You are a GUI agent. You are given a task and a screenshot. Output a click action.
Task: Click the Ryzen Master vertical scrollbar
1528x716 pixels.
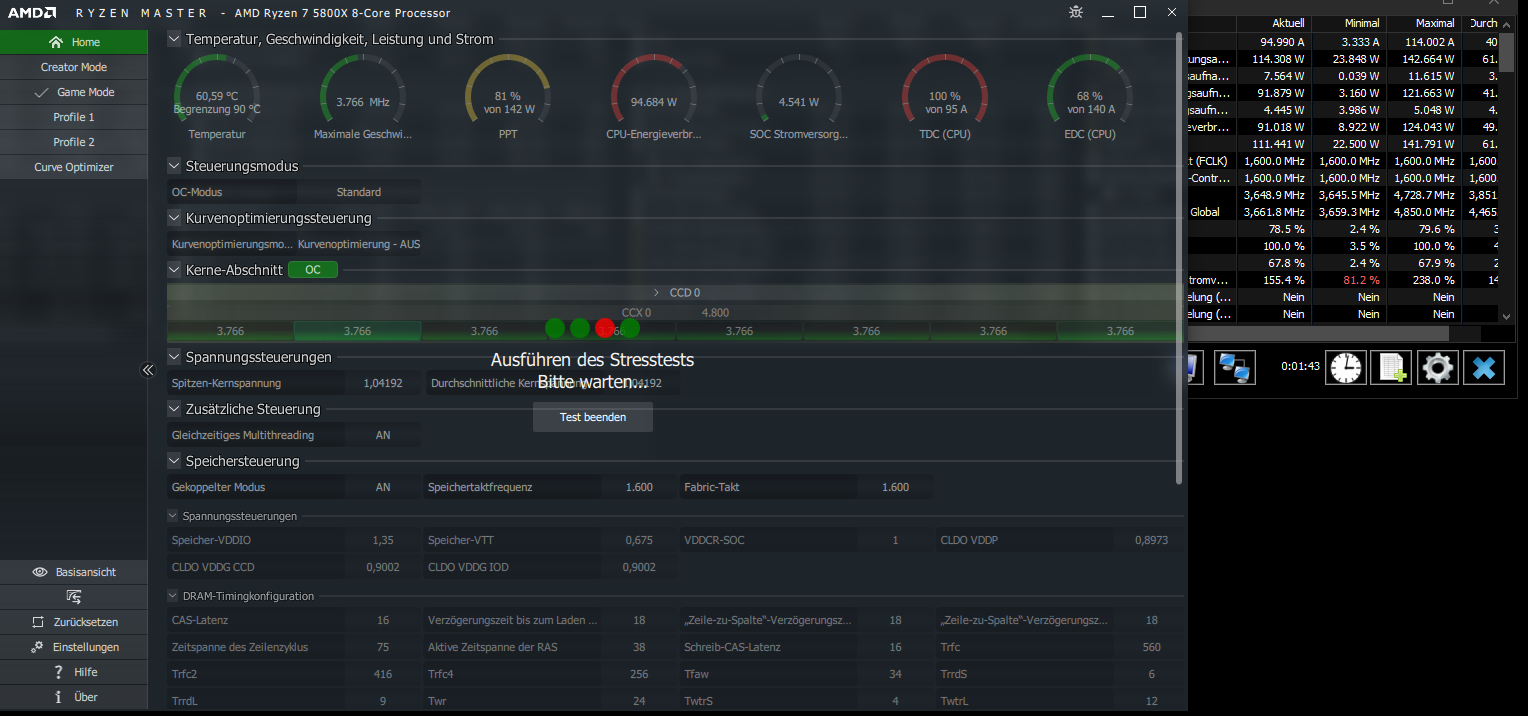(x=1180, y=258)
